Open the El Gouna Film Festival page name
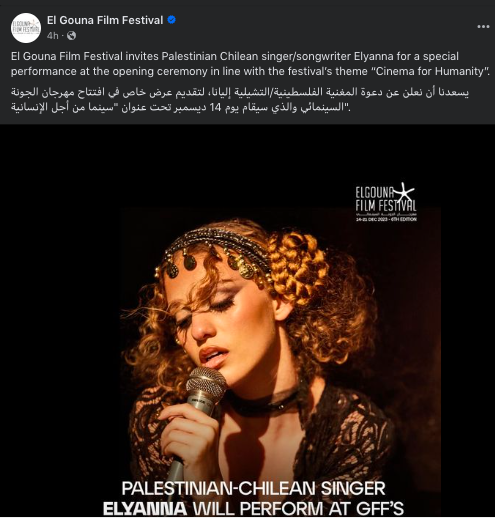The height and width of the screenshot is (518, 495). click(105, 20)
